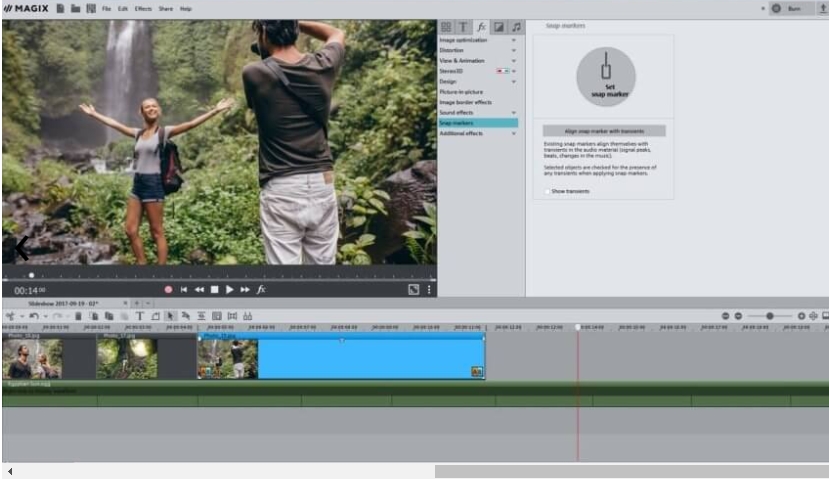Click the title editor T icon
Screen dimensions: 829x479
tap(140, 316)
